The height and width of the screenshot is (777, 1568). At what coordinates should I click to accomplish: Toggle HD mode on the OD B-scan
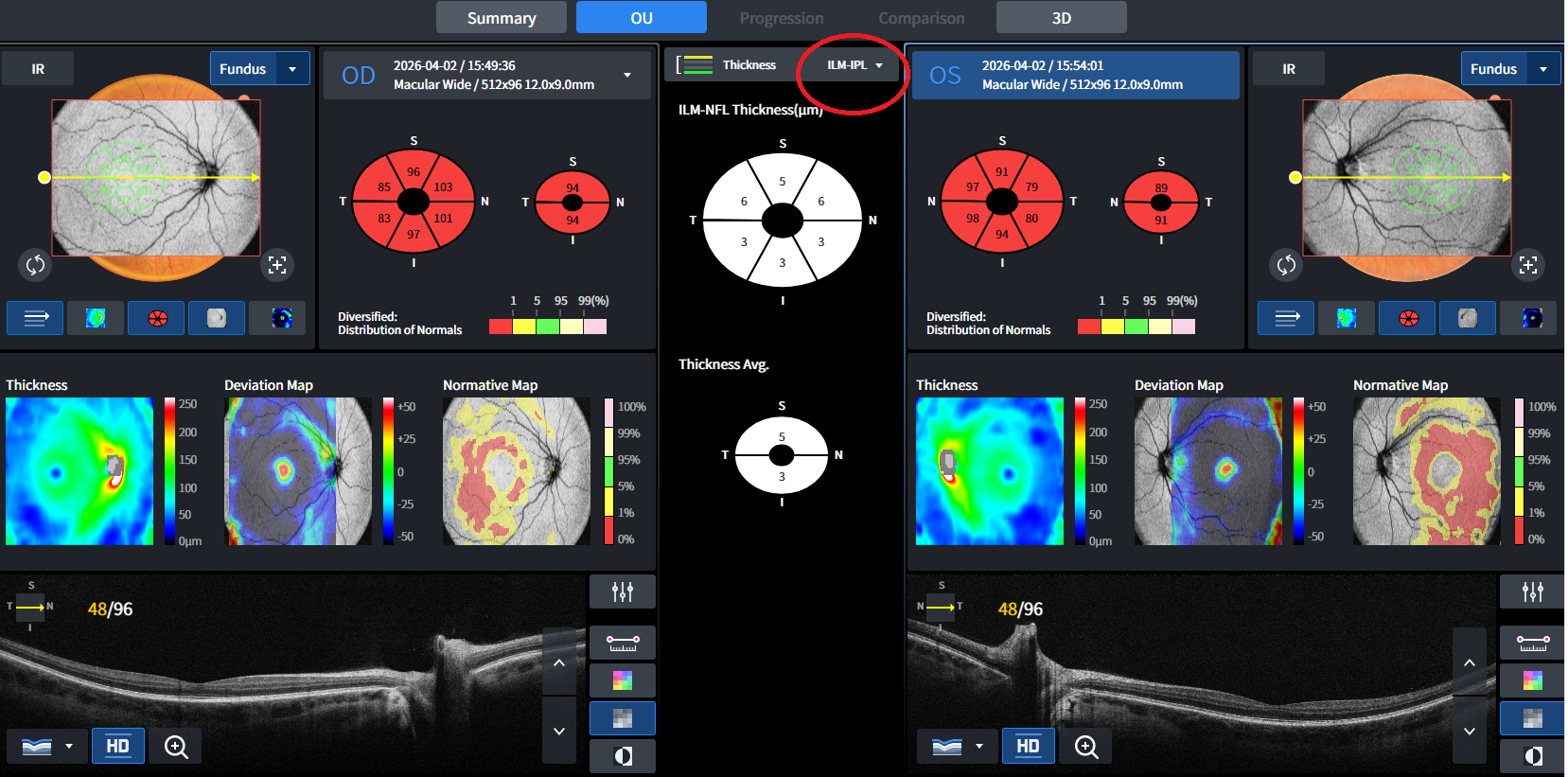coord(118,747)
